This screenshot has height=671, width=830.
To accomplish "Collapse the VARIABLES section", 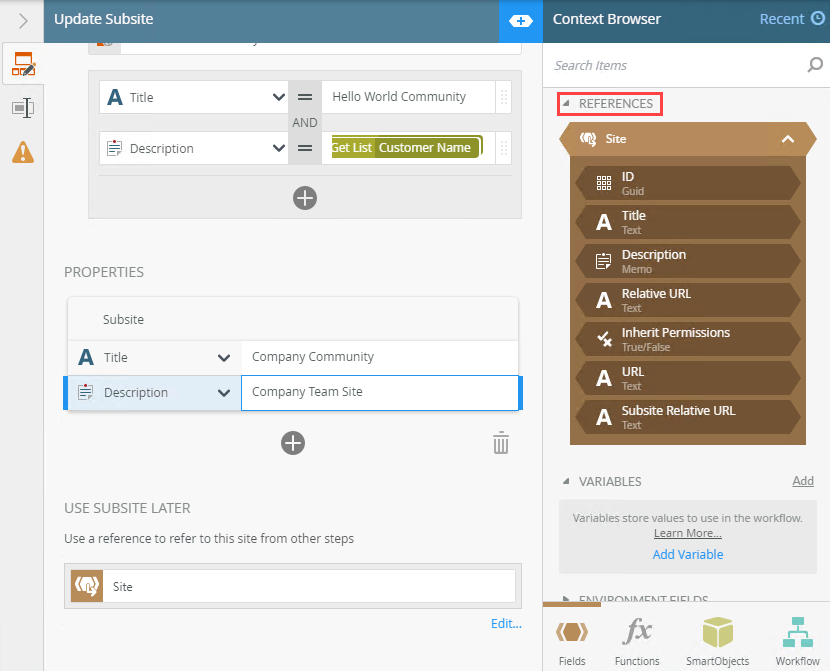I will (565, 481).
